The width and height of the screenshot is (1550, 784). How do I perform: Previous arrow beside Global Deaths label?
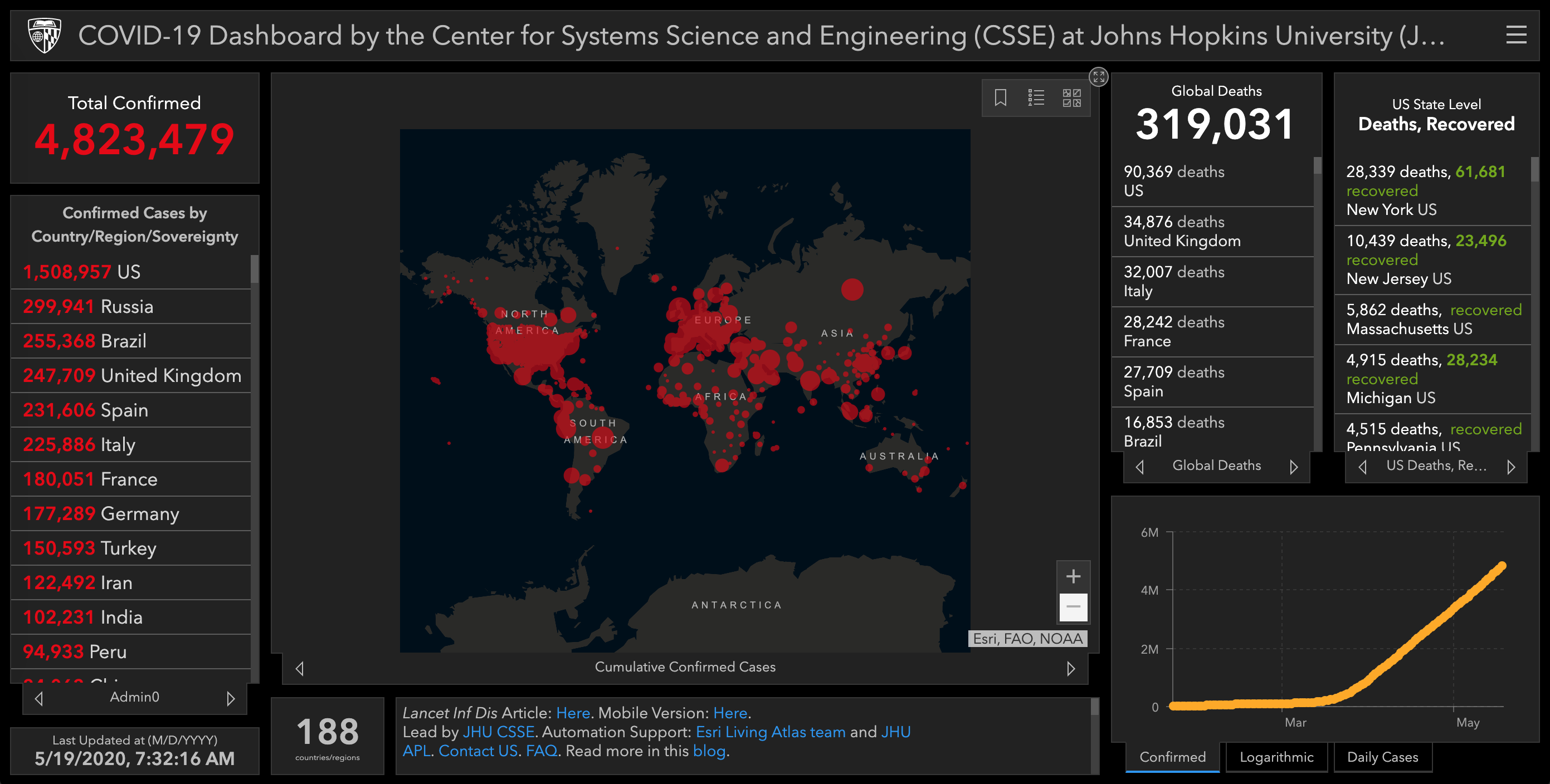(1139, 467)
